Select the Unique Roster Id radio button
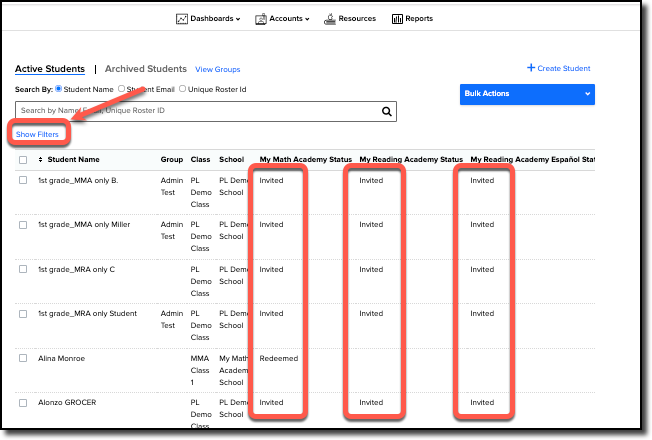This screenshot has width=652, height=440. pos(183,89)
